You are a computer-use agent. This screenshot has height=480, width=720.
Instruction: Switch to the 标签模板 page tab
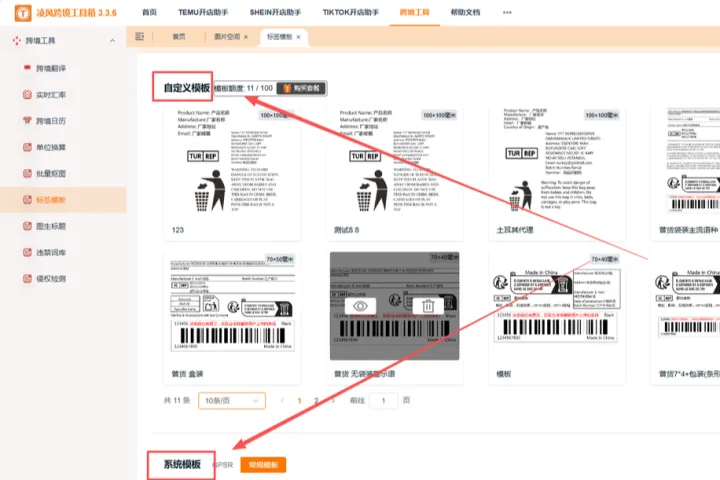pos(279,37)
